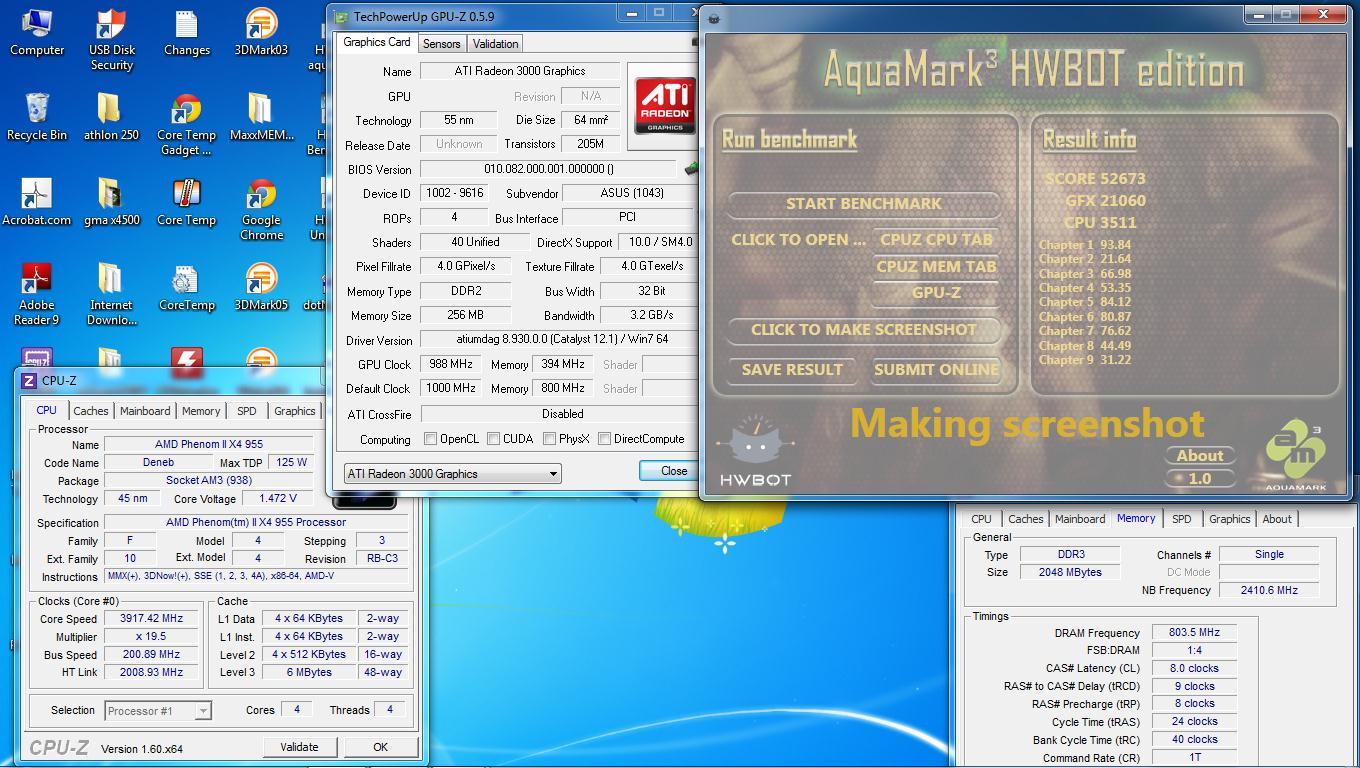Click the BIOS Version field in GPU-Z
This screenshot has height=768, width=1360.
click(548, 169)
